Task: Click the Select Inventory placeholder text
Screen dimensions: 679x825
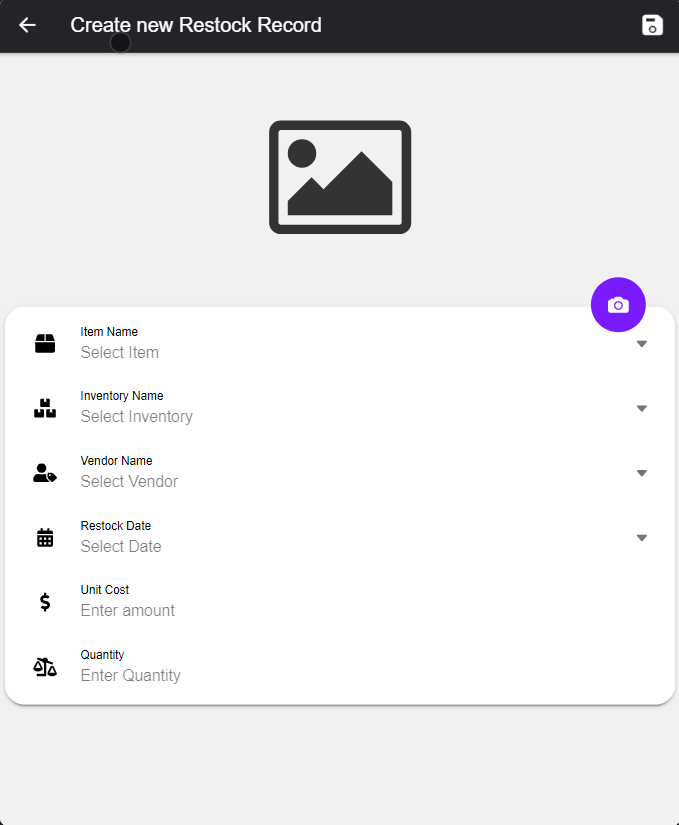Action: [137, 417]
